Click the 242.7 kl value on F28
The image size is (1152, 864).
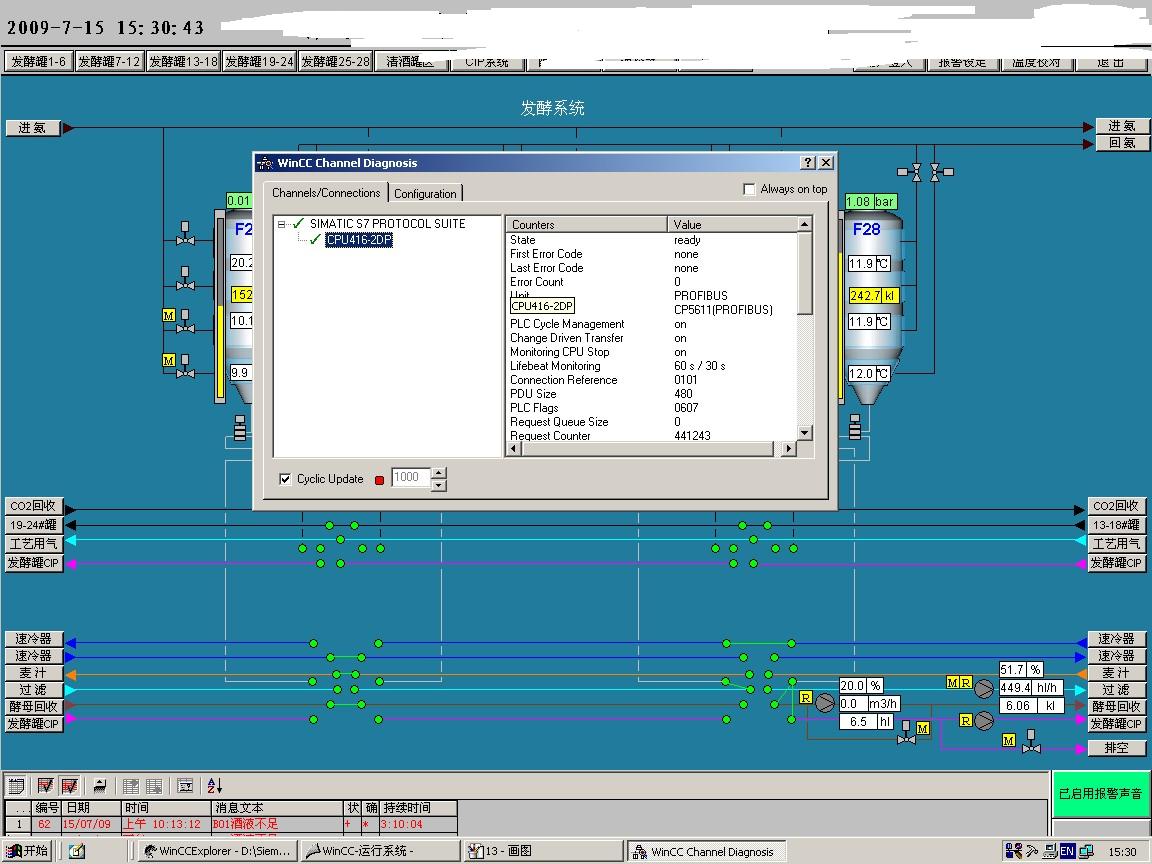pyautogui.click(x=874, y=295)
